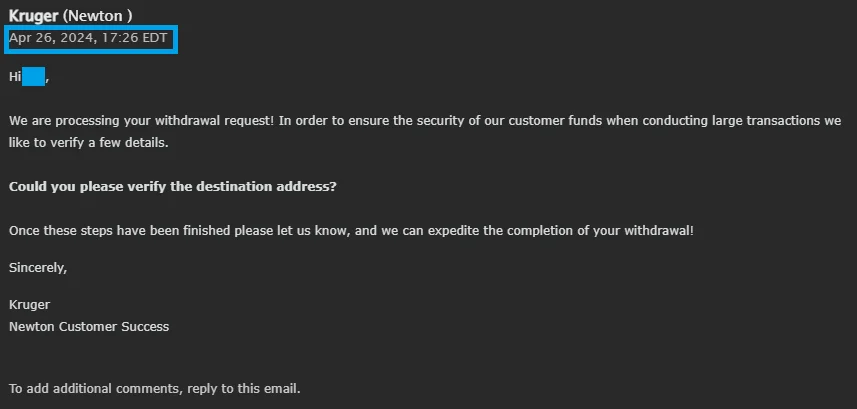Click the blue redacted name block
The image size is (857, 409).
(34, 77)
